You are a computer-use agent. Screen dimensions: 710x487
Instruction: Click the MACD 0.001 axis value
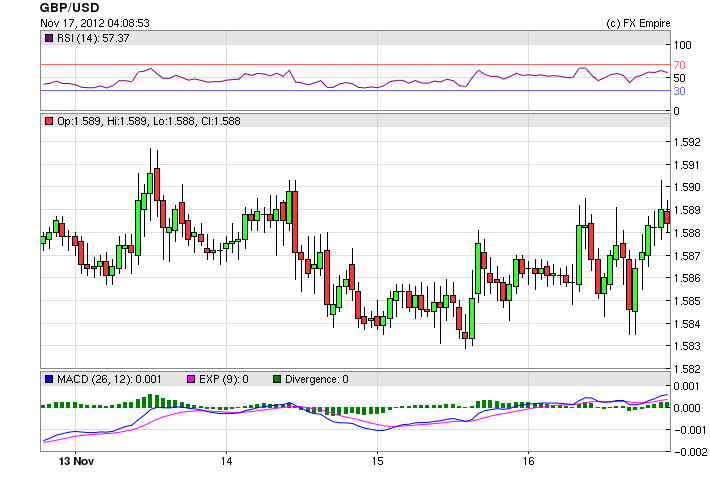click(x=687, y=386)
